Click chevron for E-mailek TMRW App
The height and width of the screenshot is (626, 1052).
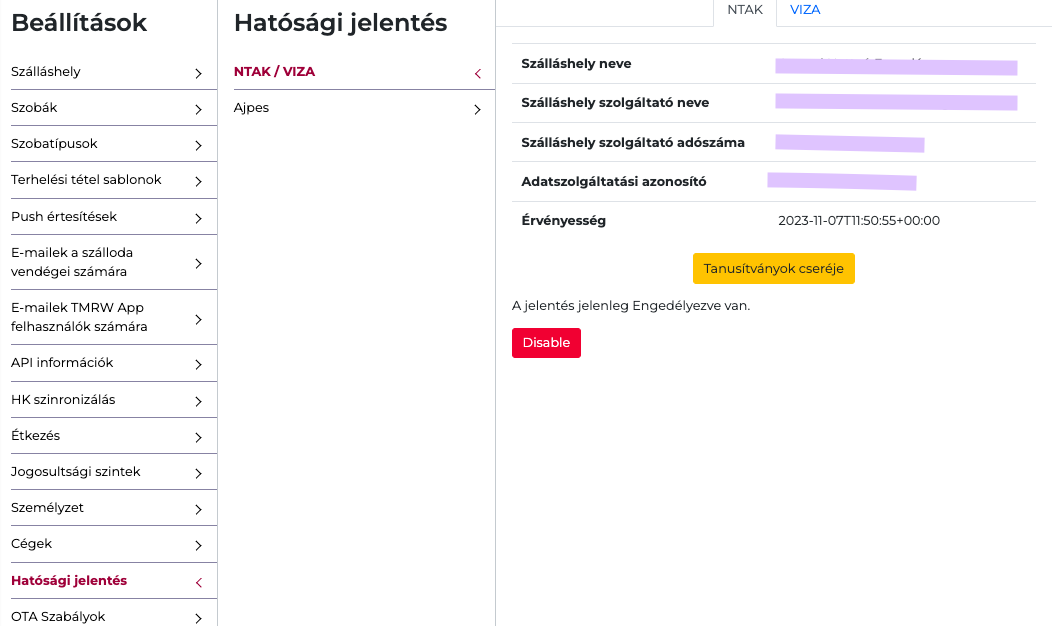click(198, 319)
